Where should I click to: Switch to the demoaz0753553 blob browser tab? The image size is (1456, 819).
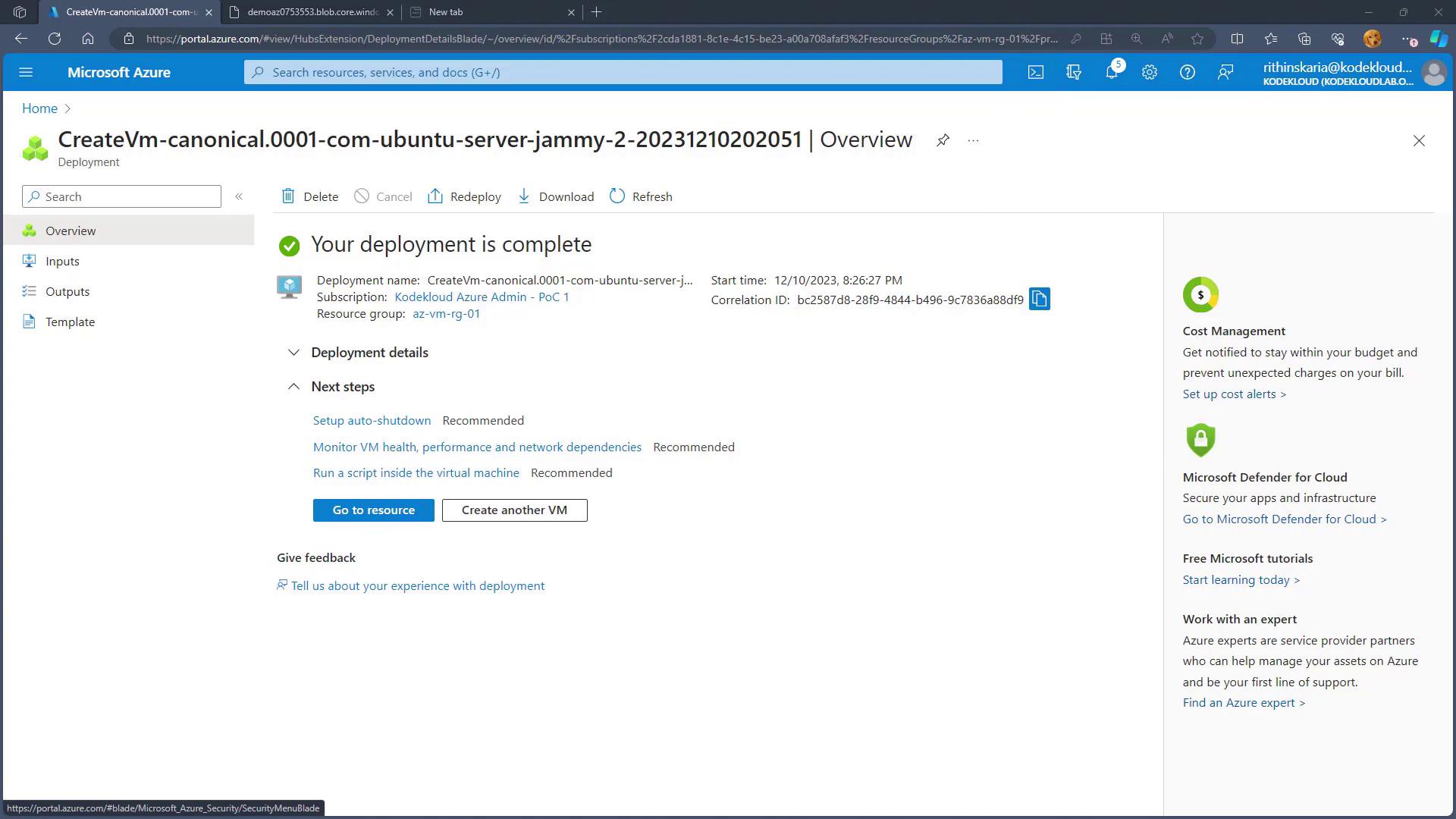pyautogui.click(x=312, y=12)
